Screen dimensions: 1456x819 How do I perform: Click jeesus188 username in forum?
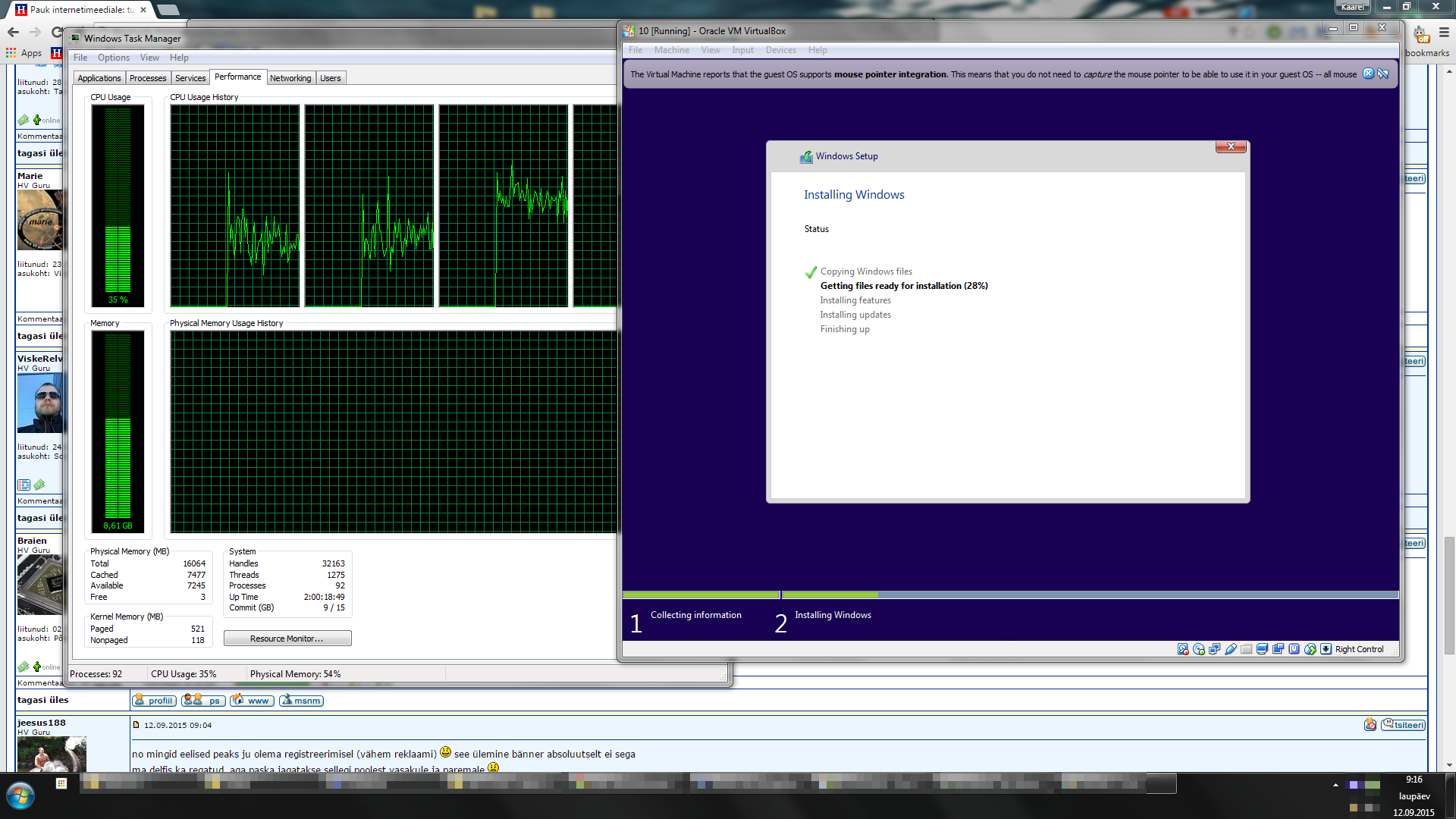[42, 723]
